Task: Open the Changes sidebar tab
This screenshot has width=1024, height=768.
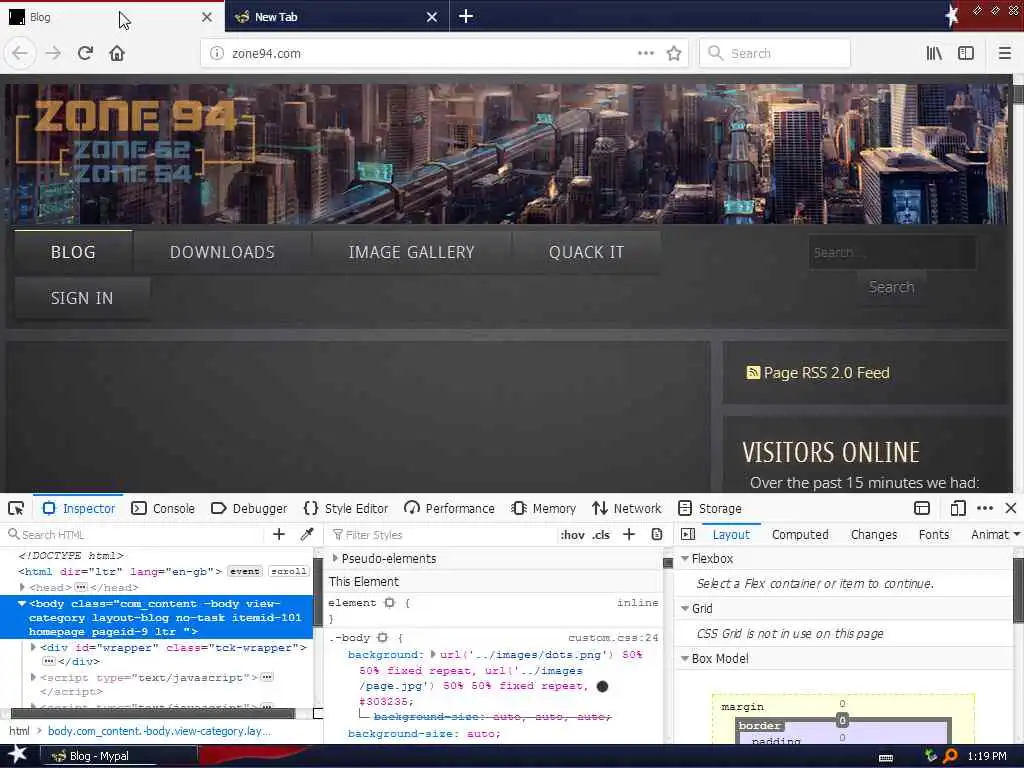Action: tap(874, 534)
